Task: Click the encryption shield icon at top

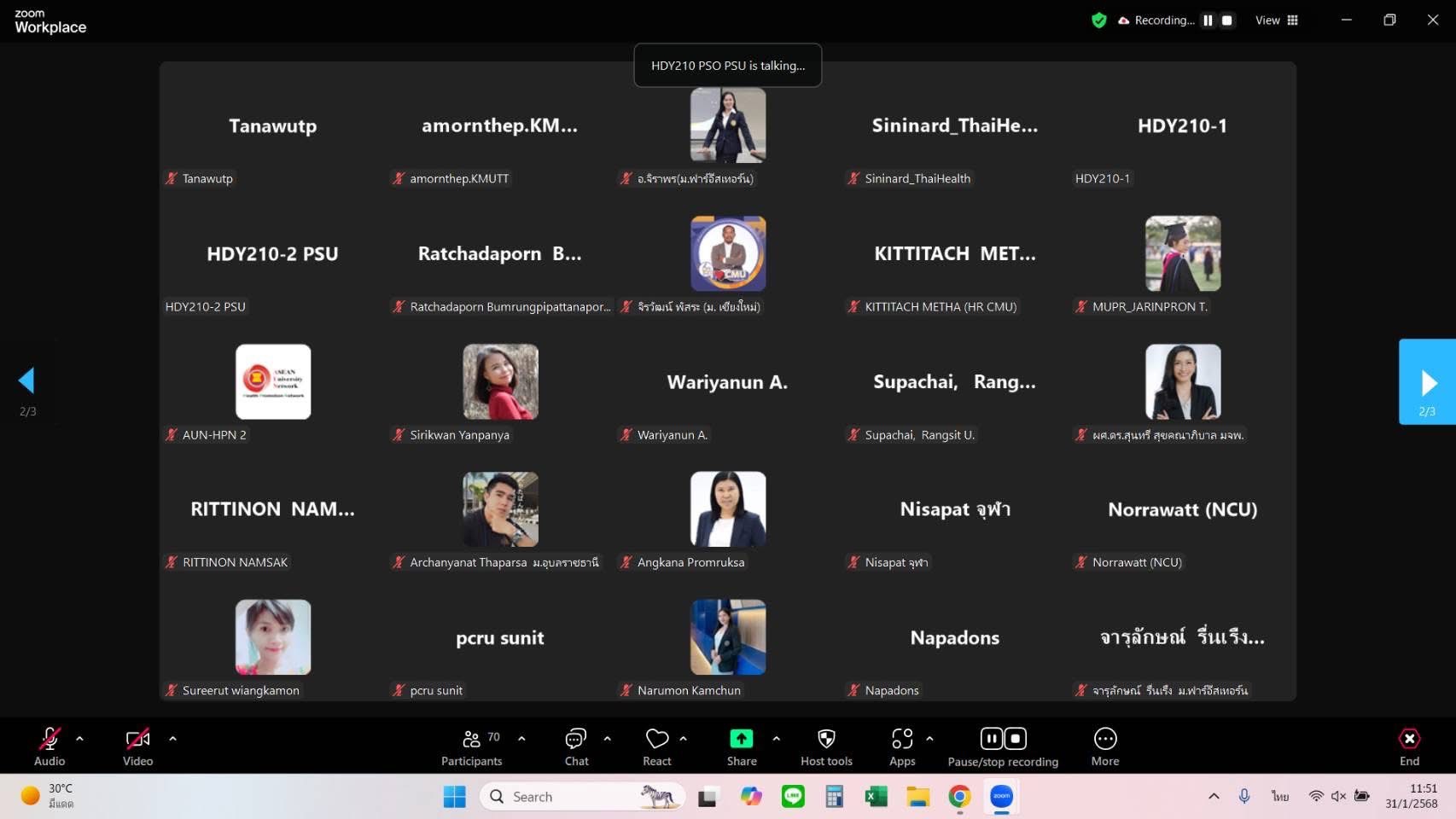Action: [x=1099, y=20]
